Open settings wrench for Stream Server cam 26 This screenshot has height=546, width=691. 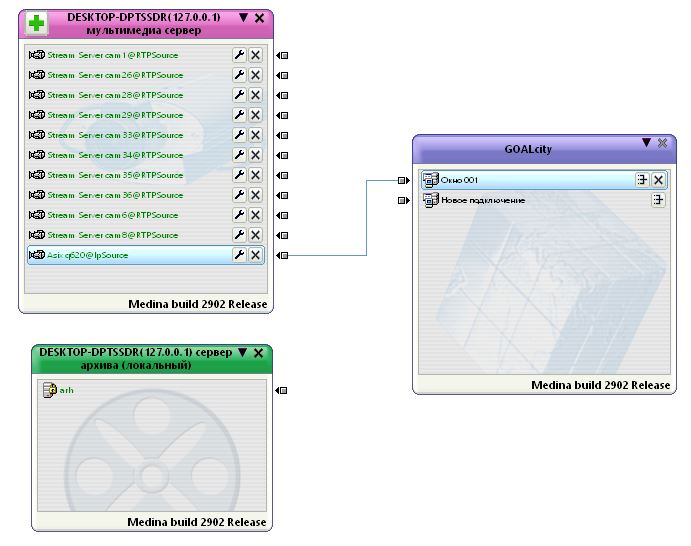pyautogui.click(x=239, y=75)
